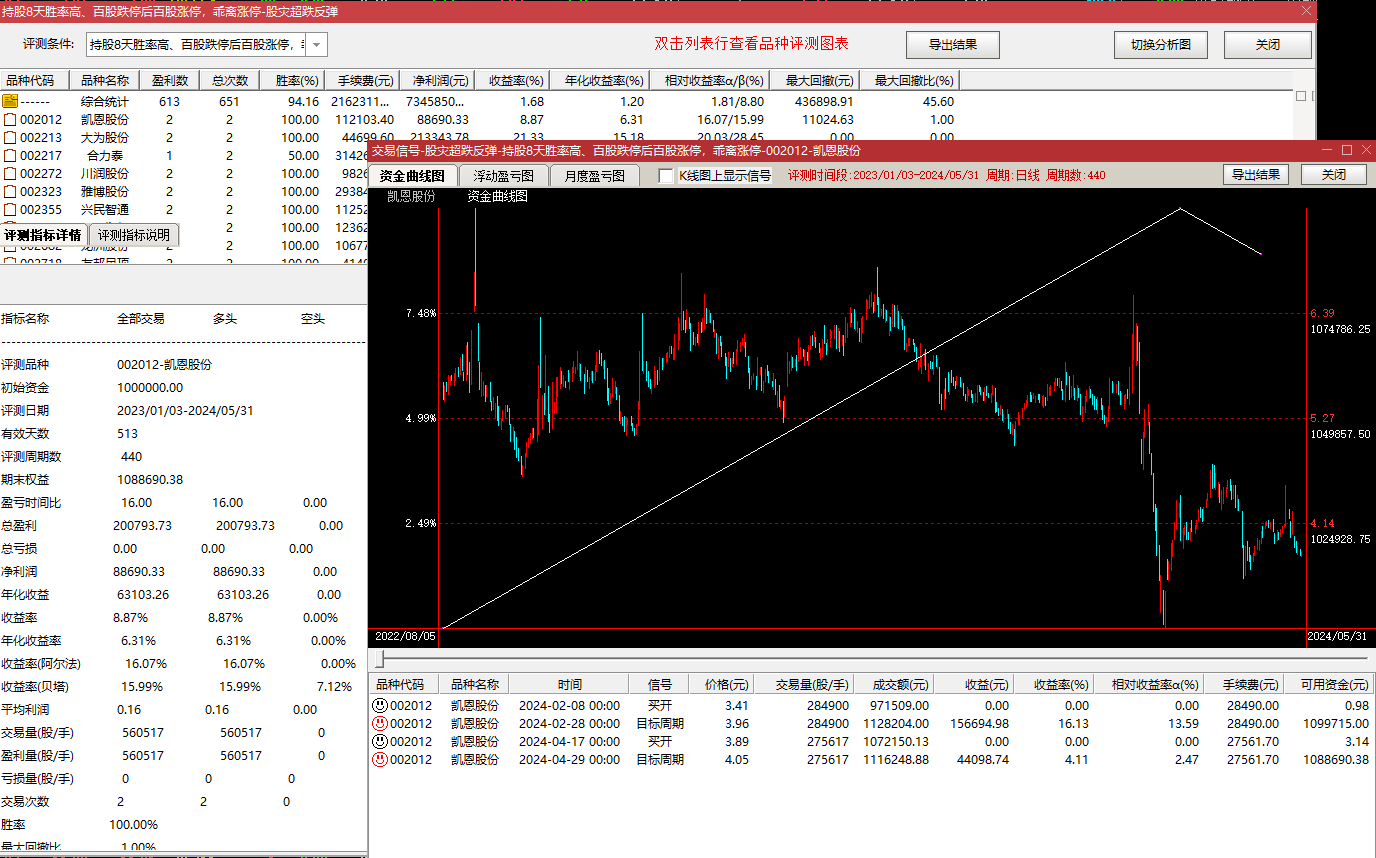Open the 评测指标说明 tab
Viewport: 1376px width, 858px height.
(x=134, y=235)
